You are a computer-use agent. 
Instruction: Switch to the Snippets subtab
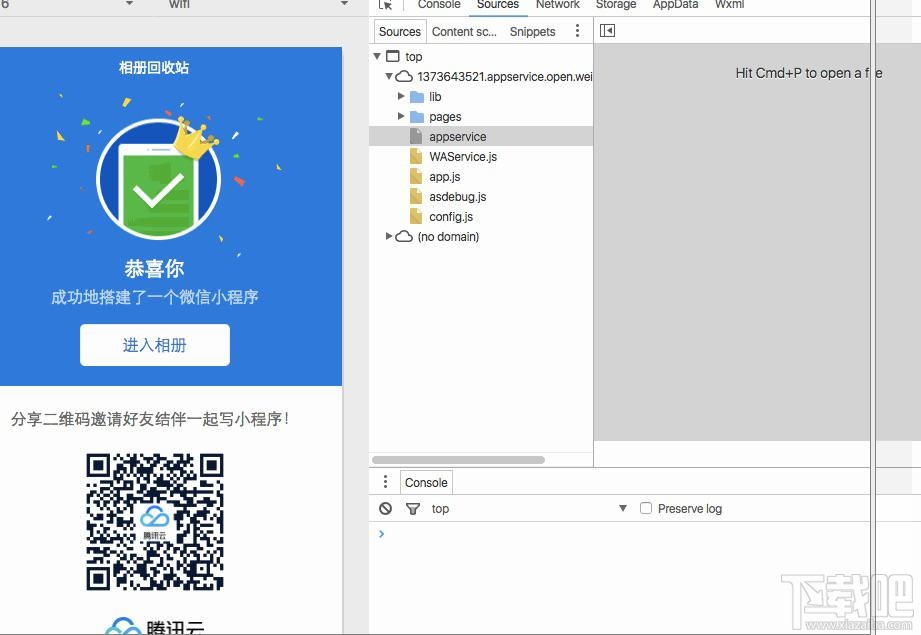532,31
